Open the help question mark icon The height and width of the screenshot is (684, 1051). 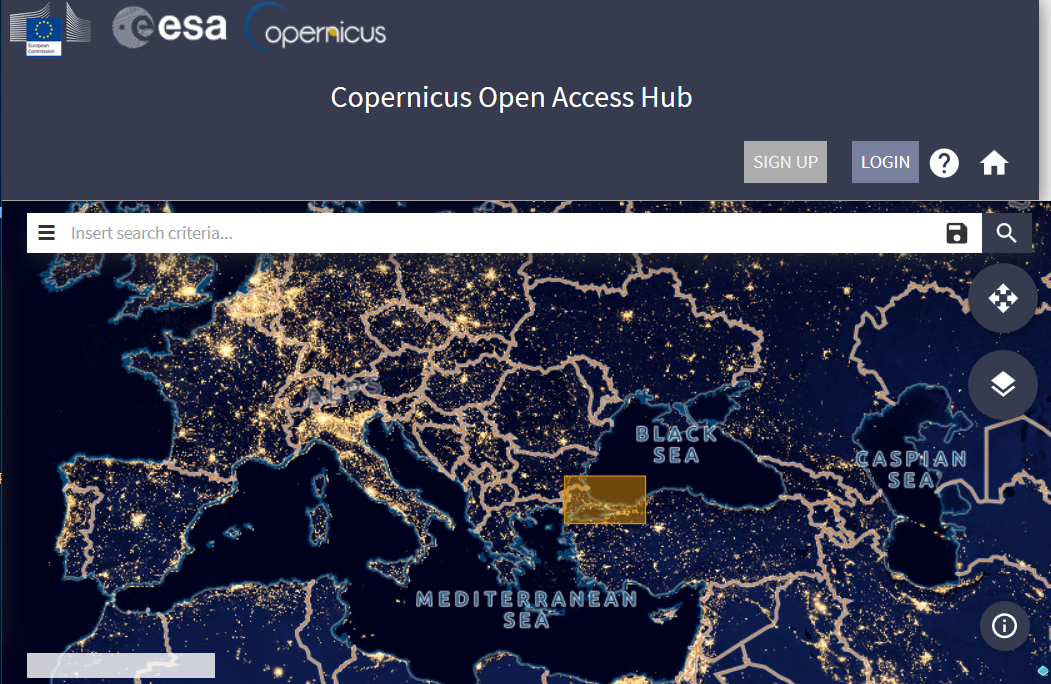coord(944,163)
